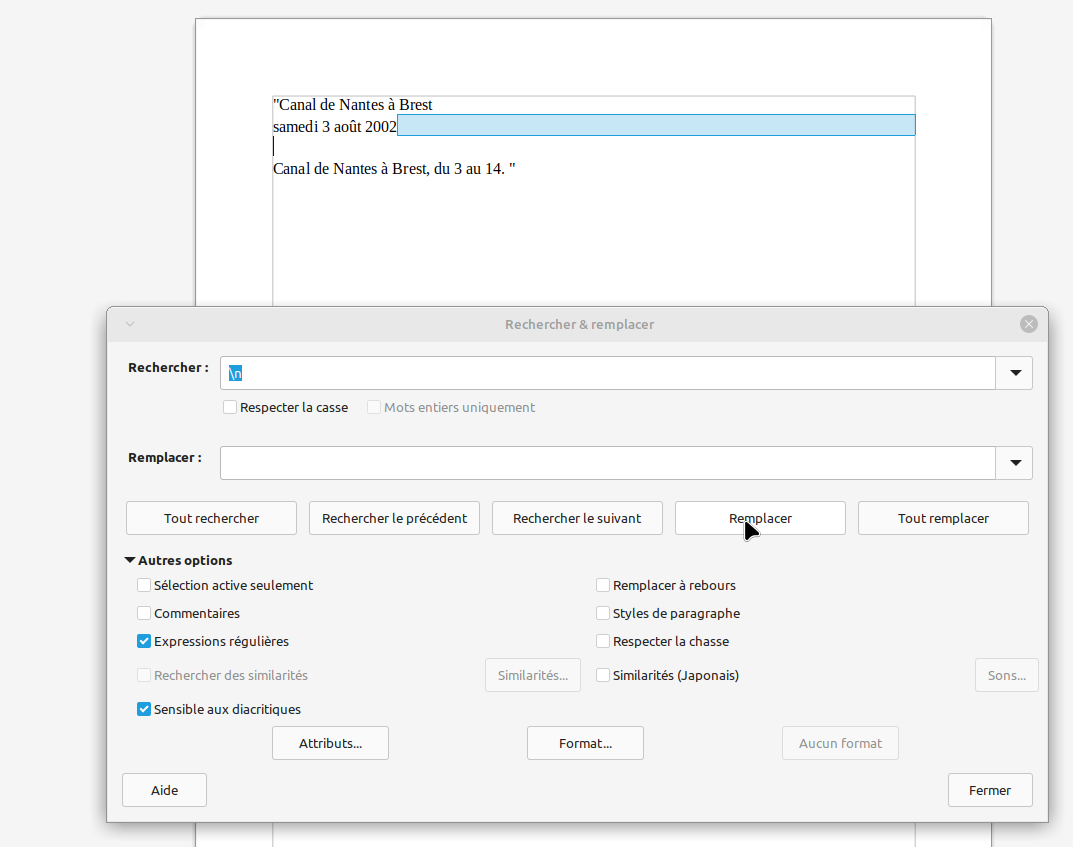The height and width of the screenshot is (847, 1073).
Task: Click Rechercher le précédent button
Action: pos(394,518)
